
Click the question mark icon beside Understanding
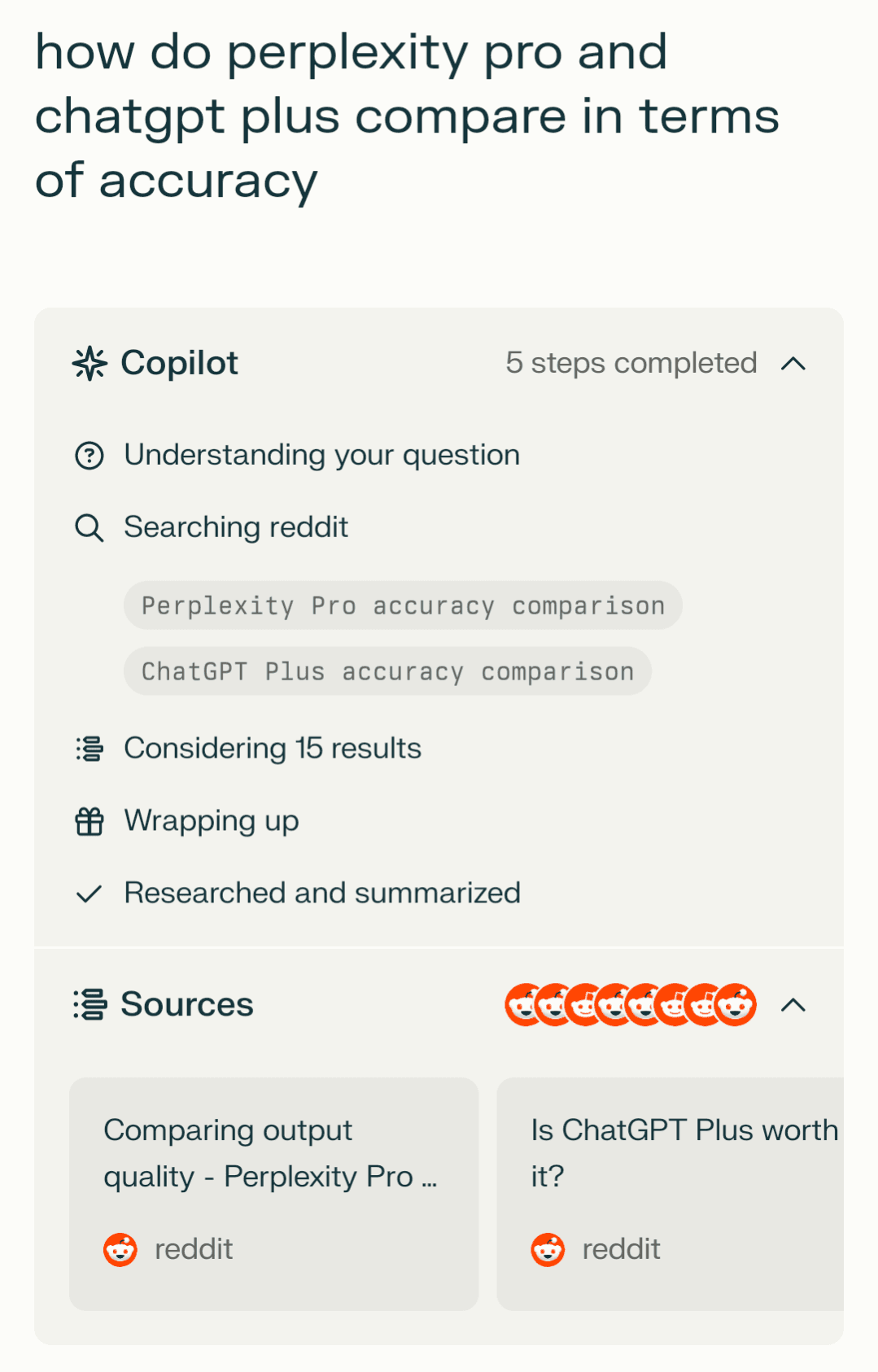[x=89, y=456]
